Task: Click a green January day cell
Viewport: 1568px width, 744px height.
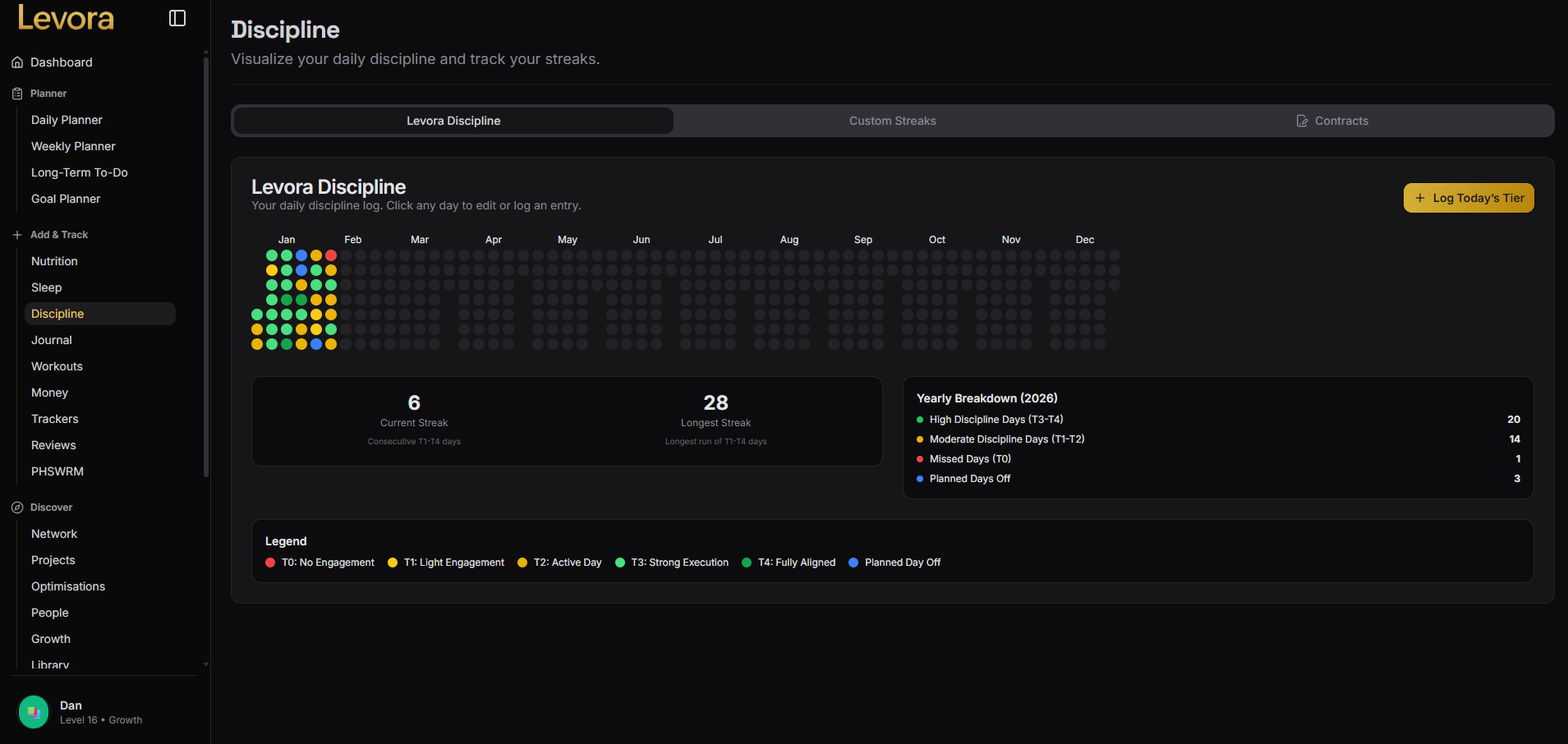Action: pyautogui.click(x=271, y=255)
